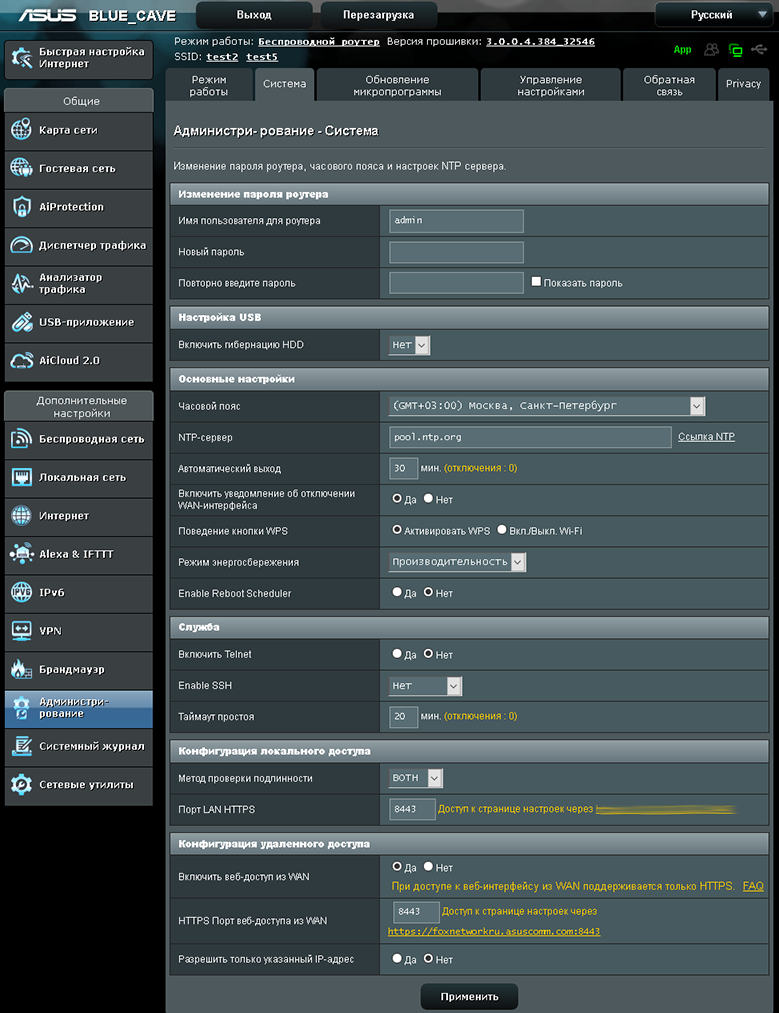779x1013 pixels.
Task: Open the Режим энергосбережения dropdown
Action: coord(457,562)
